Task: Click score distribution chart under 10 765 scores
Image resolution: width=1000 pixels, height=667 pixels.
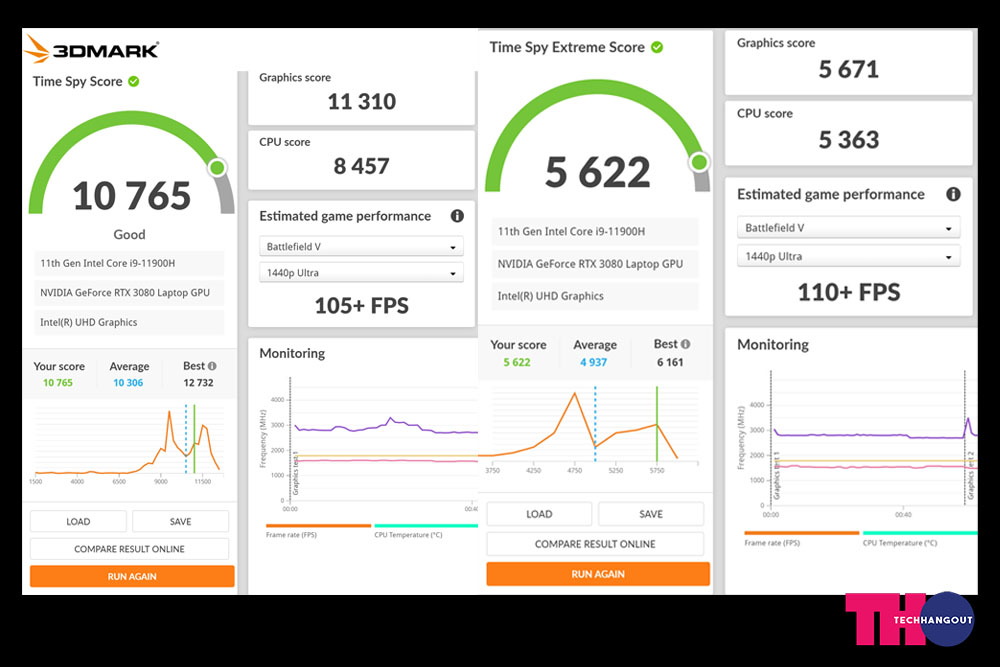Action: [x=129, y=445]
